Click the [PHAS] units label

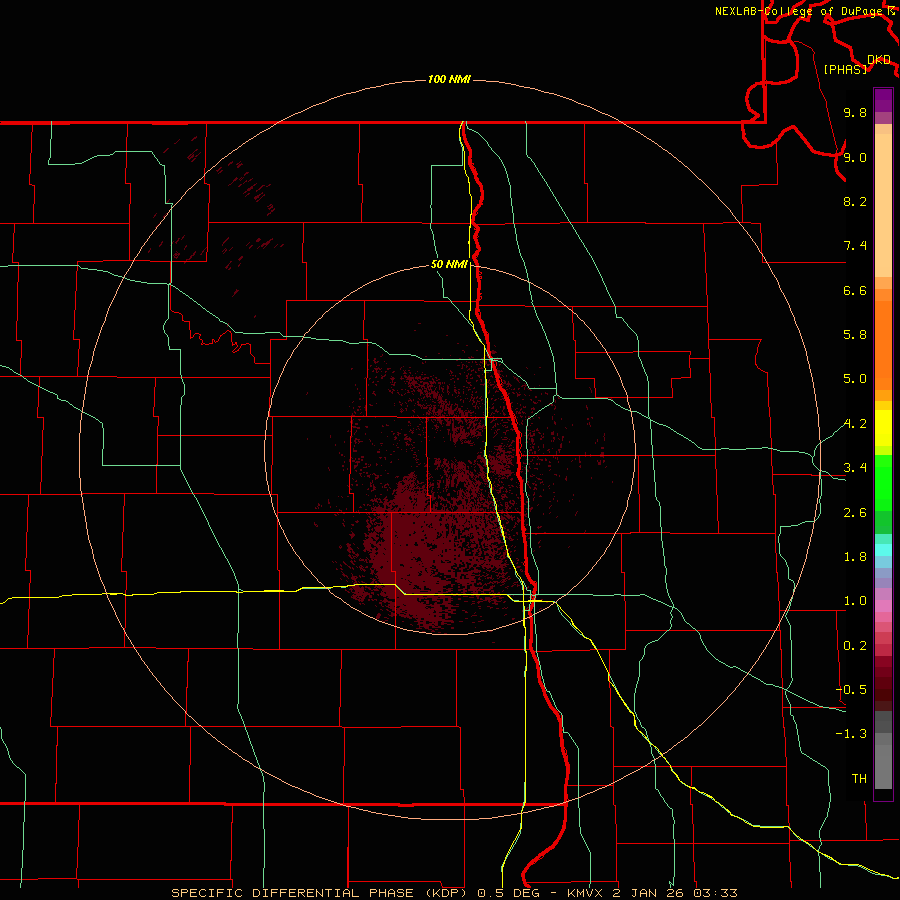click(x=845, y=69)
